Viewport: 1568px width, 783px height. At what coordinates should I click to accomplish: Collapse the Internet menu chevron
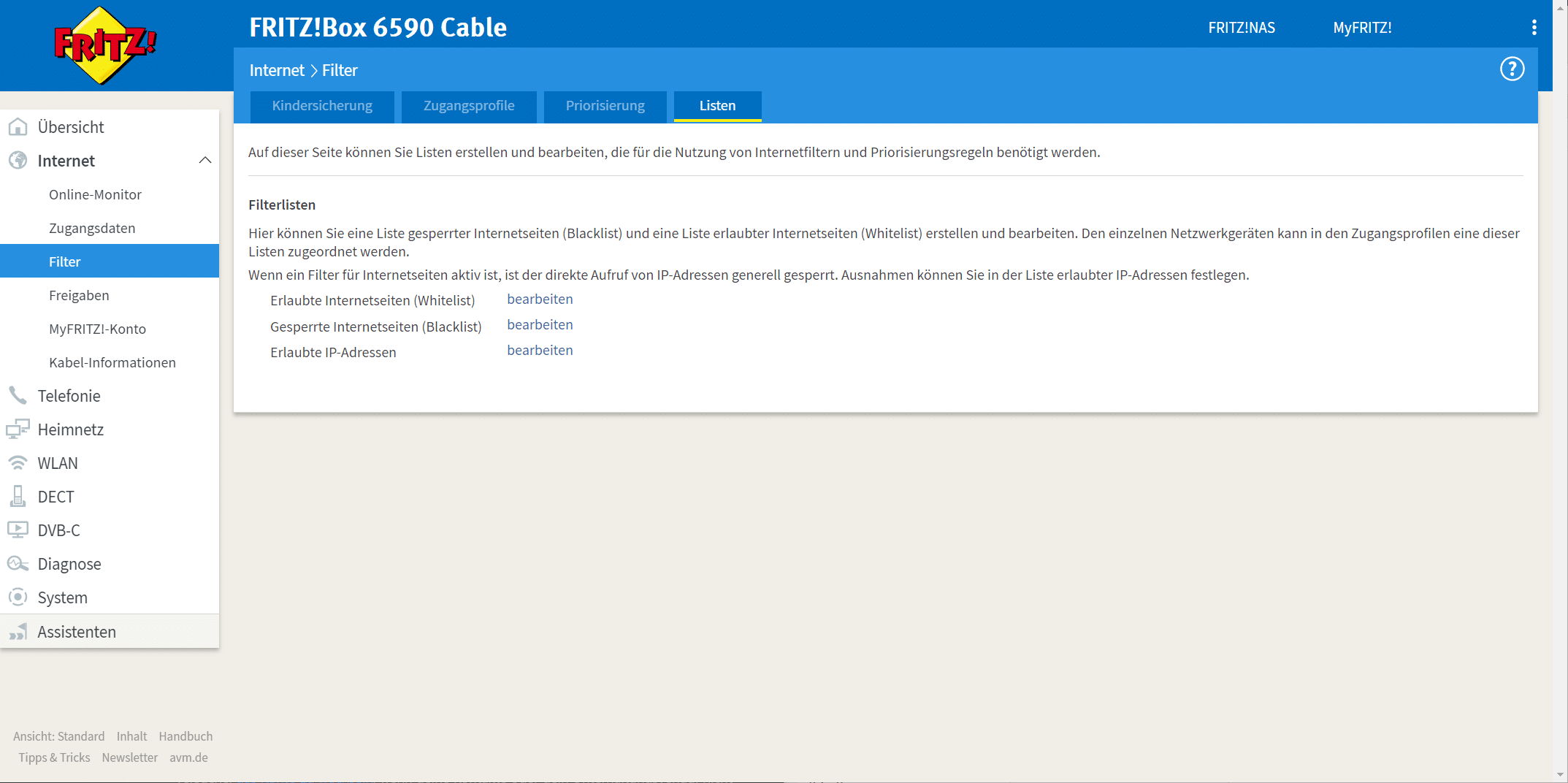(205, 161)
